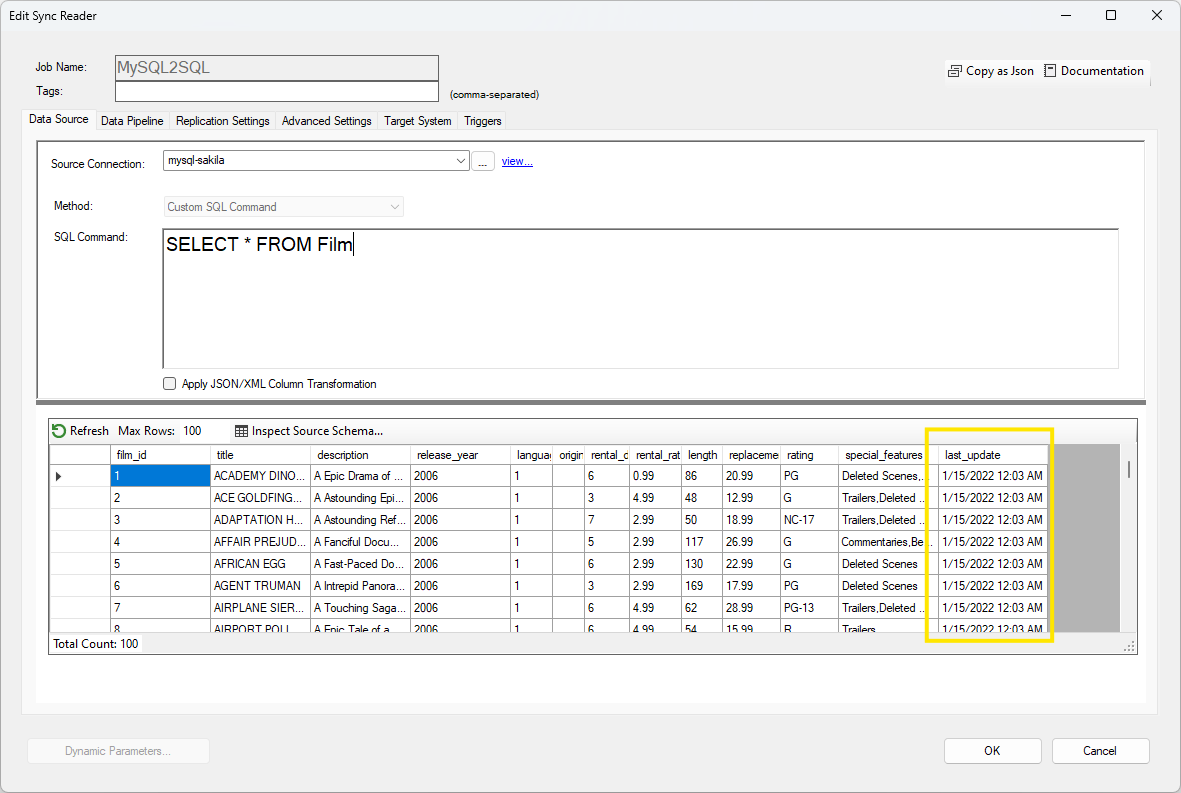1181x793 pixels.
Task: Click the AGENT TRUMAN title cell
Action: (261, 585)
